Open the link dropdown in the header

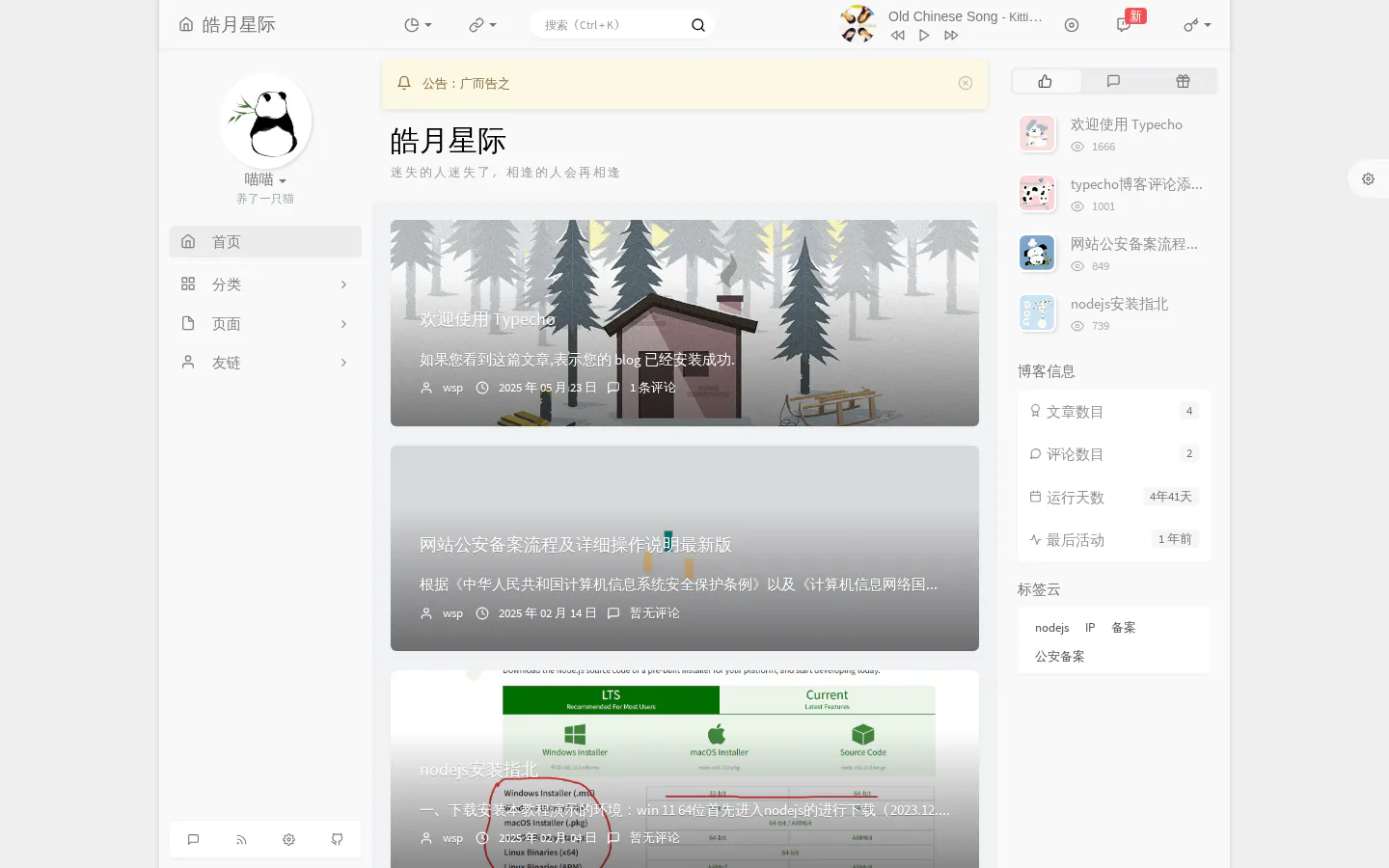[482, 25]
